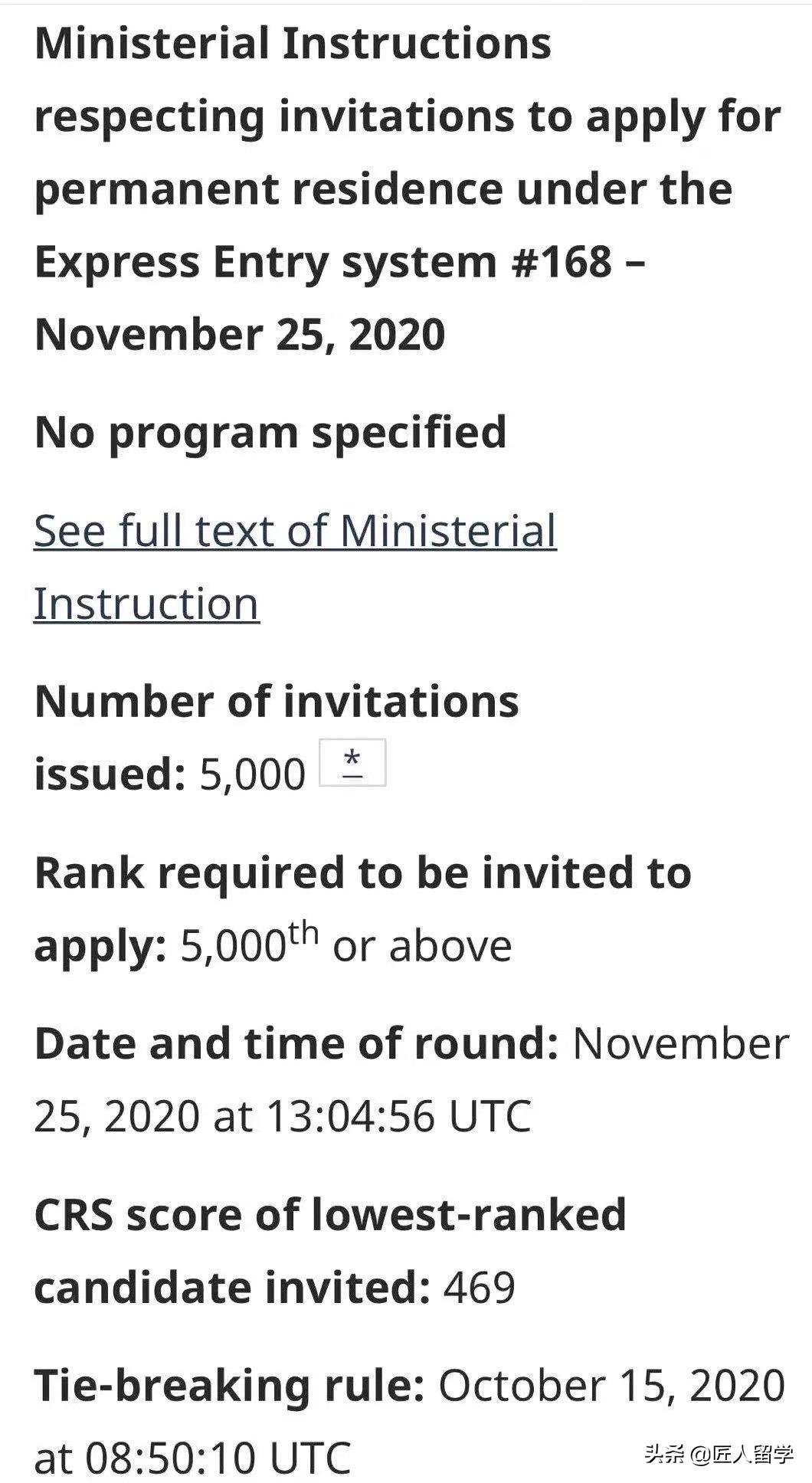Click the 'Express Entry system' heading text
This screenshot has height=1483, width=812.
265,262
